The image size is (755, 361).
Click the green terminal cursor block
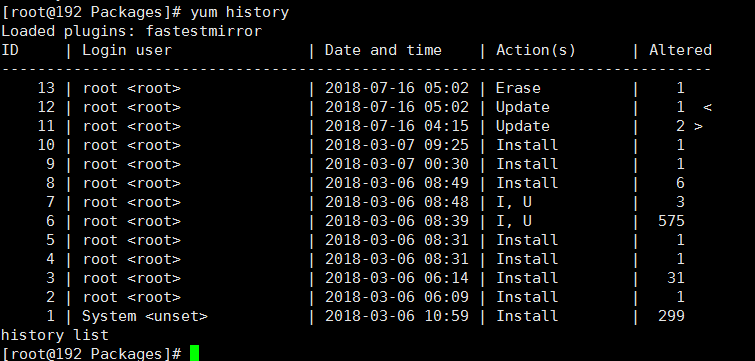tap(194, 353)
